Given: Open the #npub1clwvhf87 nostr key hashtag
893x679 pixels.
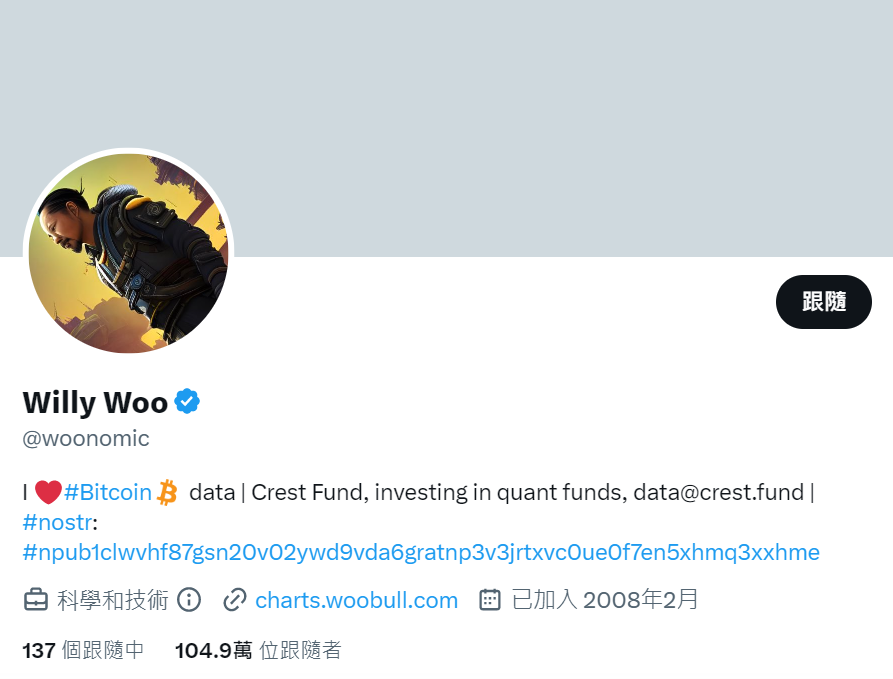Looking at the screenshot, I should pos(421,553).
